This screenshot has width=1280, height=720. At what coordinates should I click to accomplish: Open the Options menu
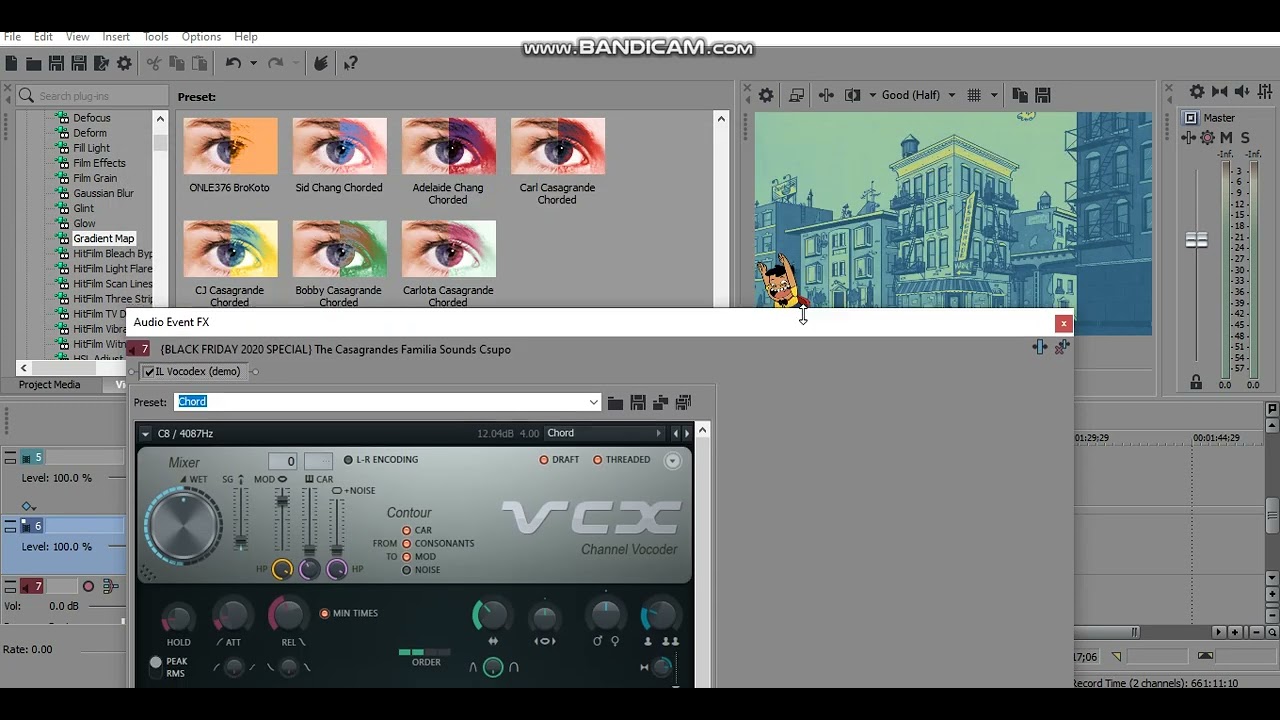(x=201, y=37)
